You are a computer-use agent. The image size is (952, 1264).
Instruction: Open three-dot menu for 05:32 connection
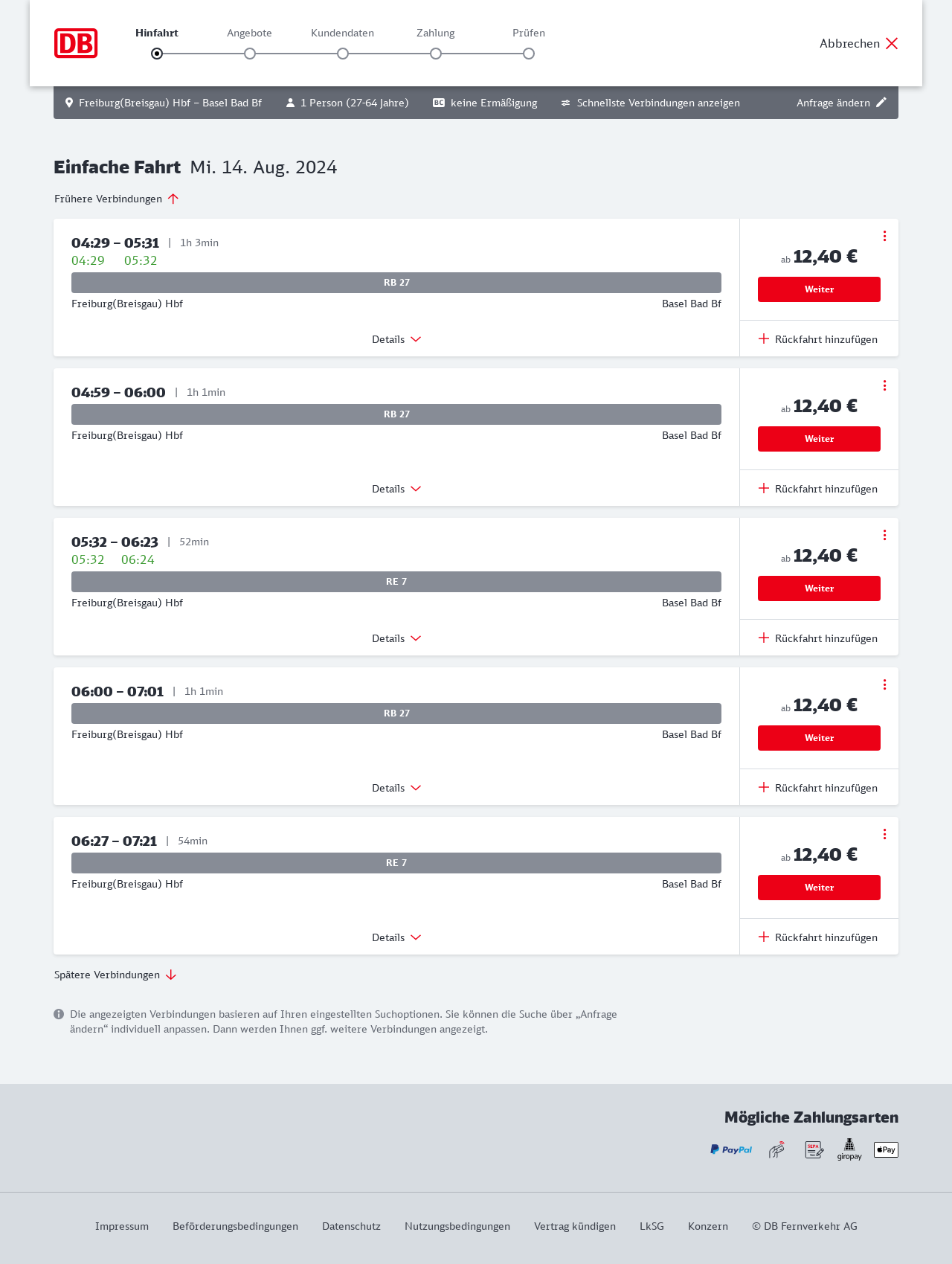pos(884,535)
